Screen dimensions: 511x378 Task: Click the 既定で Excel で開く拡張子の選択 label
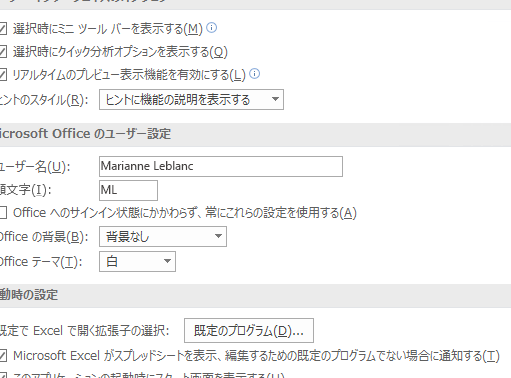(85, 331)
